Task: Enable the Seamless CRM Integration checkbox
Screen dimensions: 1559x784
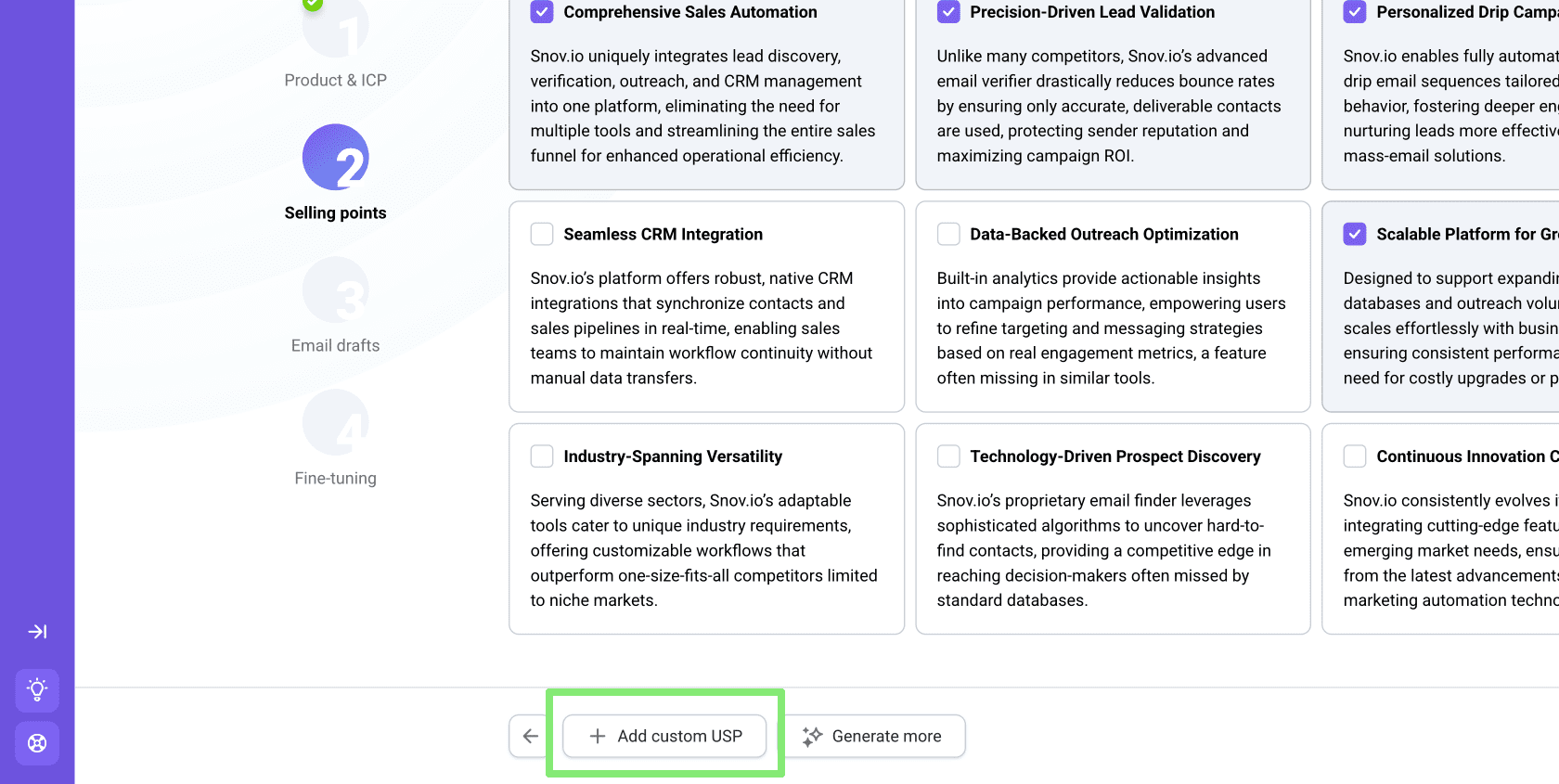Action: (542, 234)
